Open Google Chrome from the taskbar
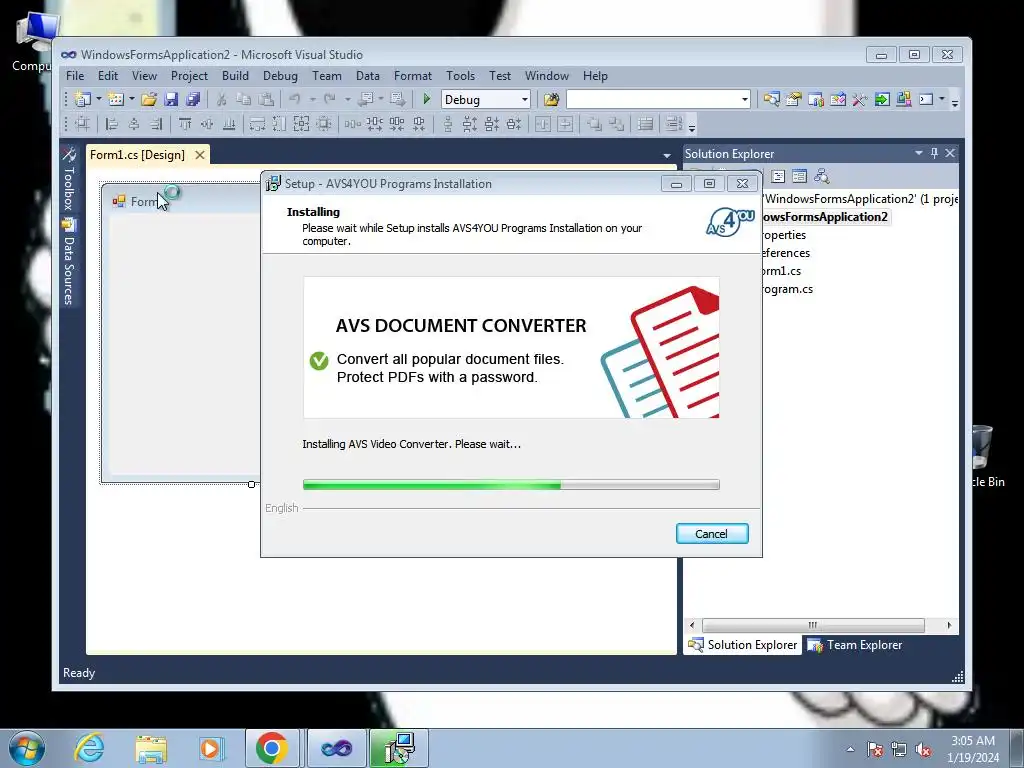Viewport: 1024px width, 768px height. pos(272,748)
